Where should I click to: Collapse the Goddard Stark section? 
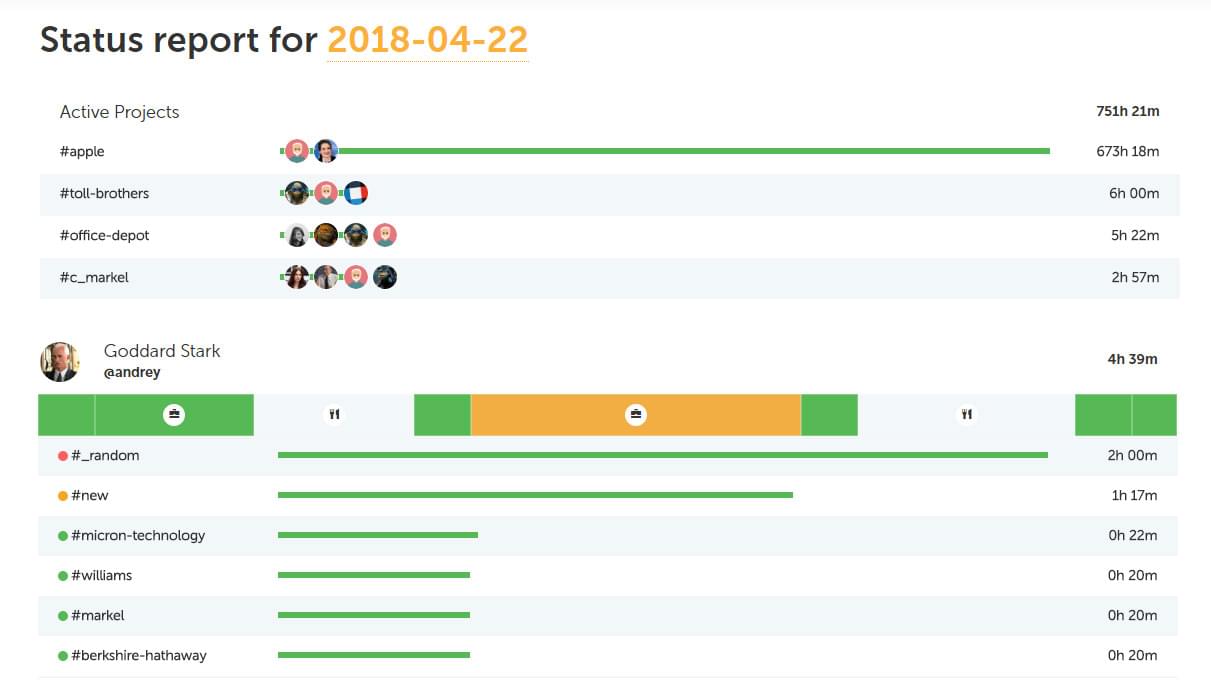pyautogui.click(x=162, y=351)
